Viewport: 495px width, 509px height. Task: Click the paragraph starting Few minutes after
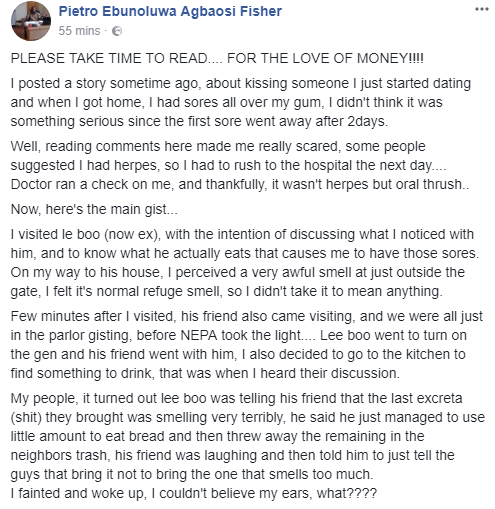tap(247, 345)
